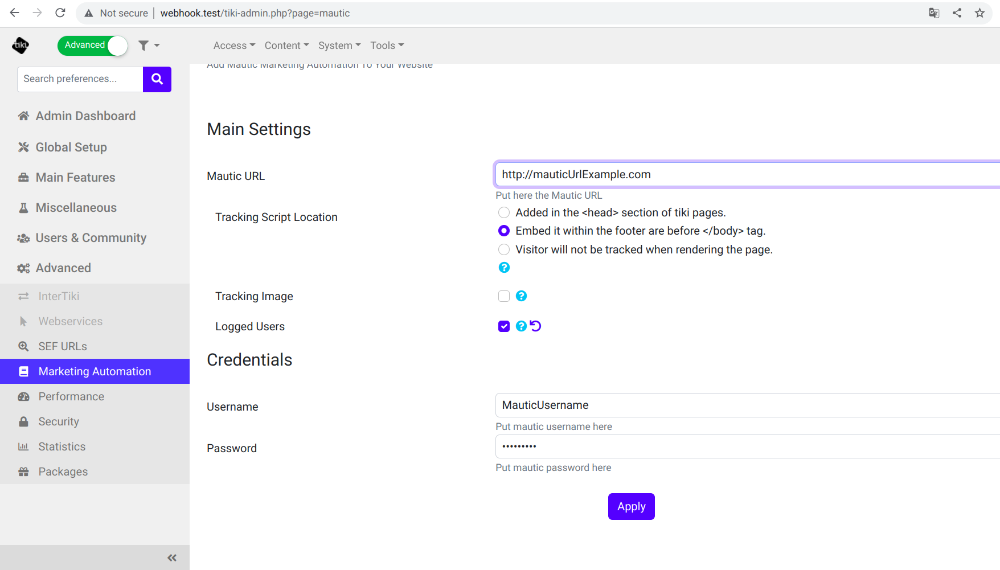Click the reset arrow beside Logged Users

[x=535, y=326]
